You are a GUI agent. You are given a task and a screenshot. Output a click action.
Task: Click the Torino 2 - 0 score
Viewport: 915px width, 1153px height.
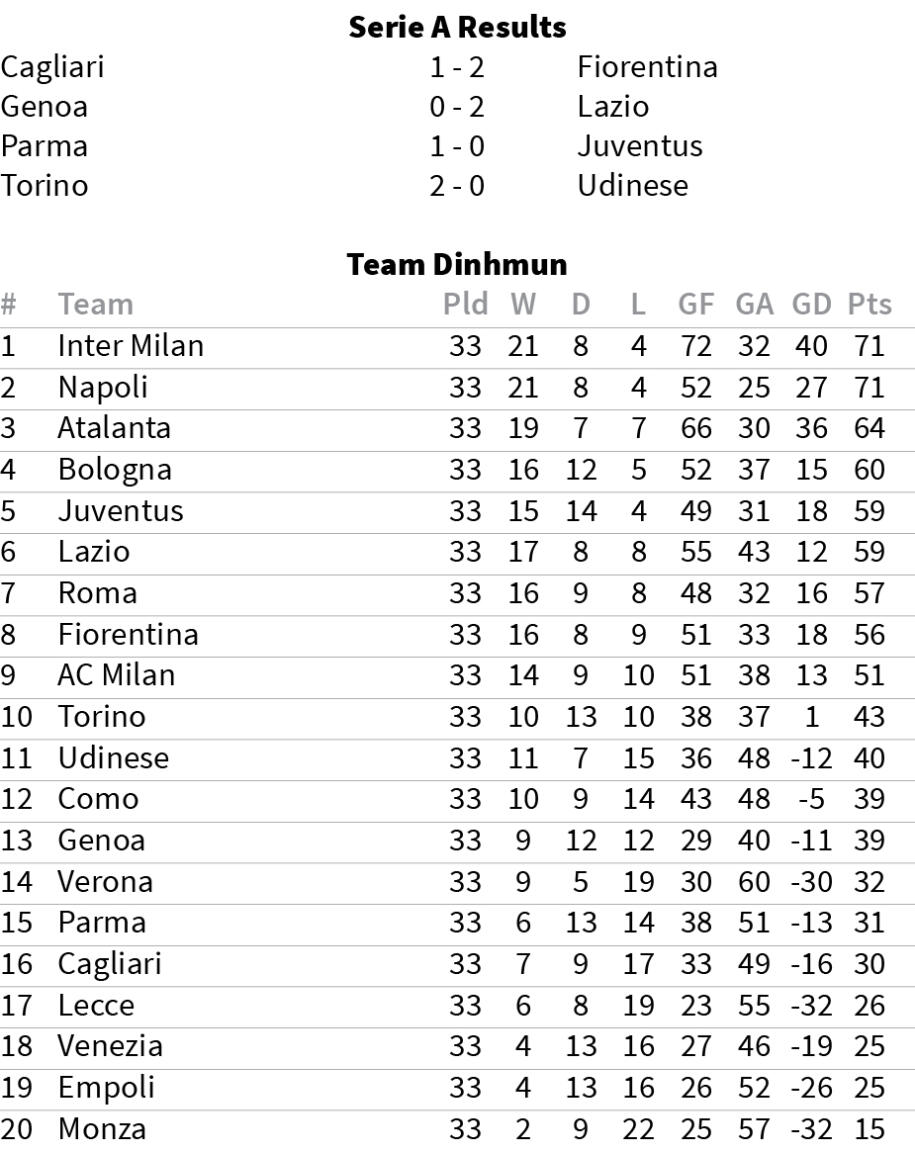pos(457,186)
